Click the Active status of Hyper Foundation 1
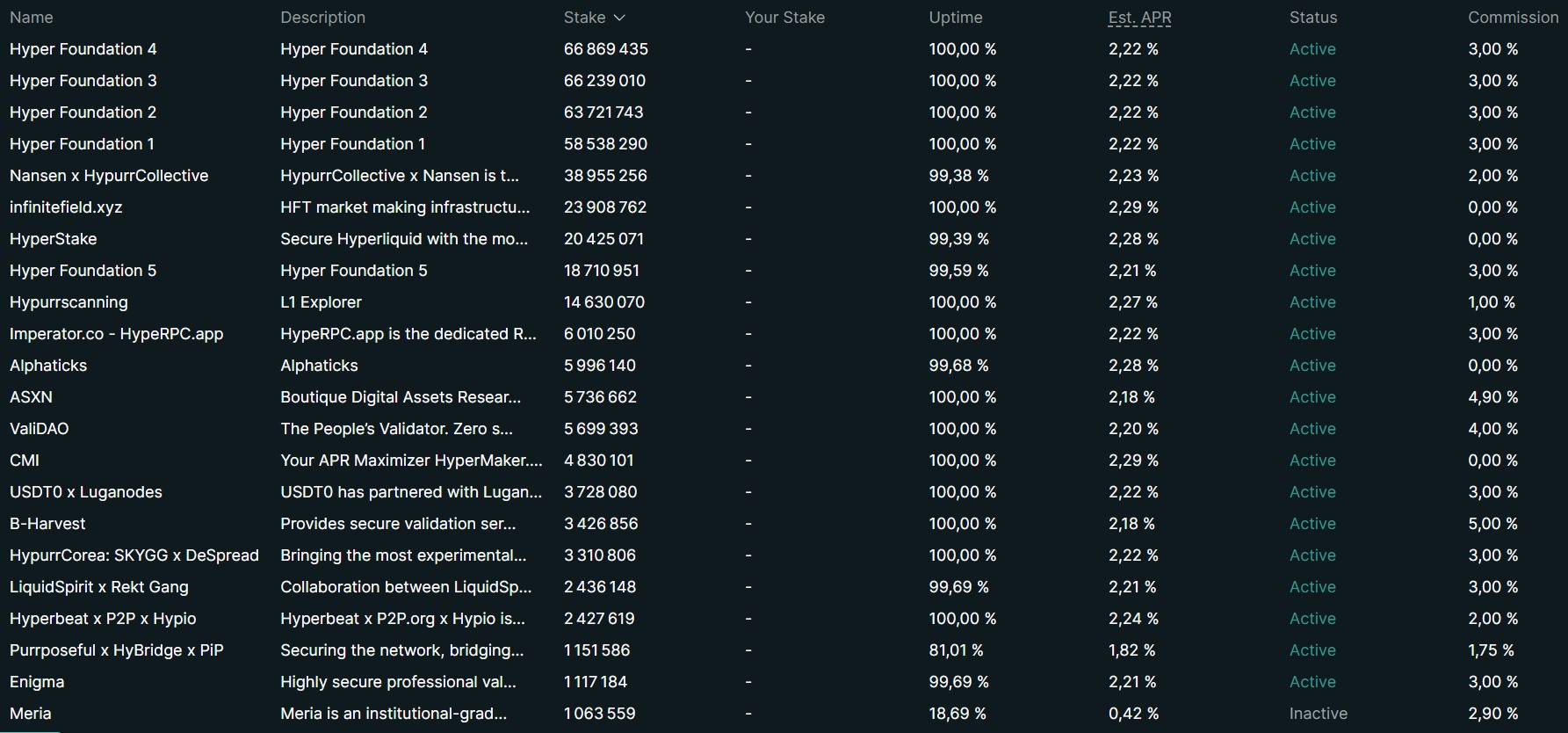Screen dimensions: 1568x733 pyautogui.click(x=1311, y=143)
